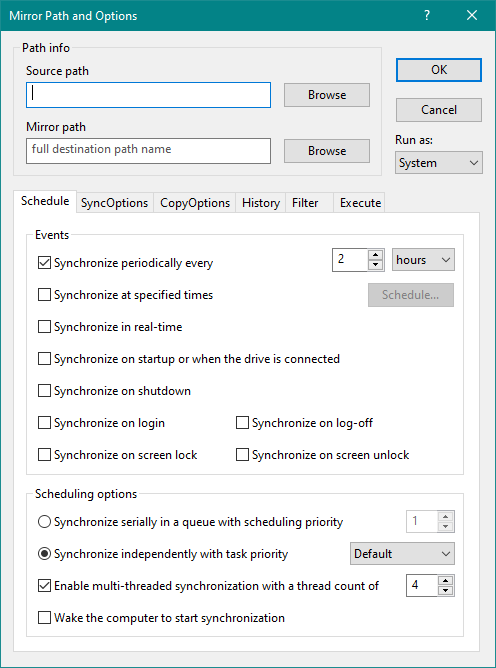Browse for the Source path
This screenshot has width=496, height=668.
[327, 95]
